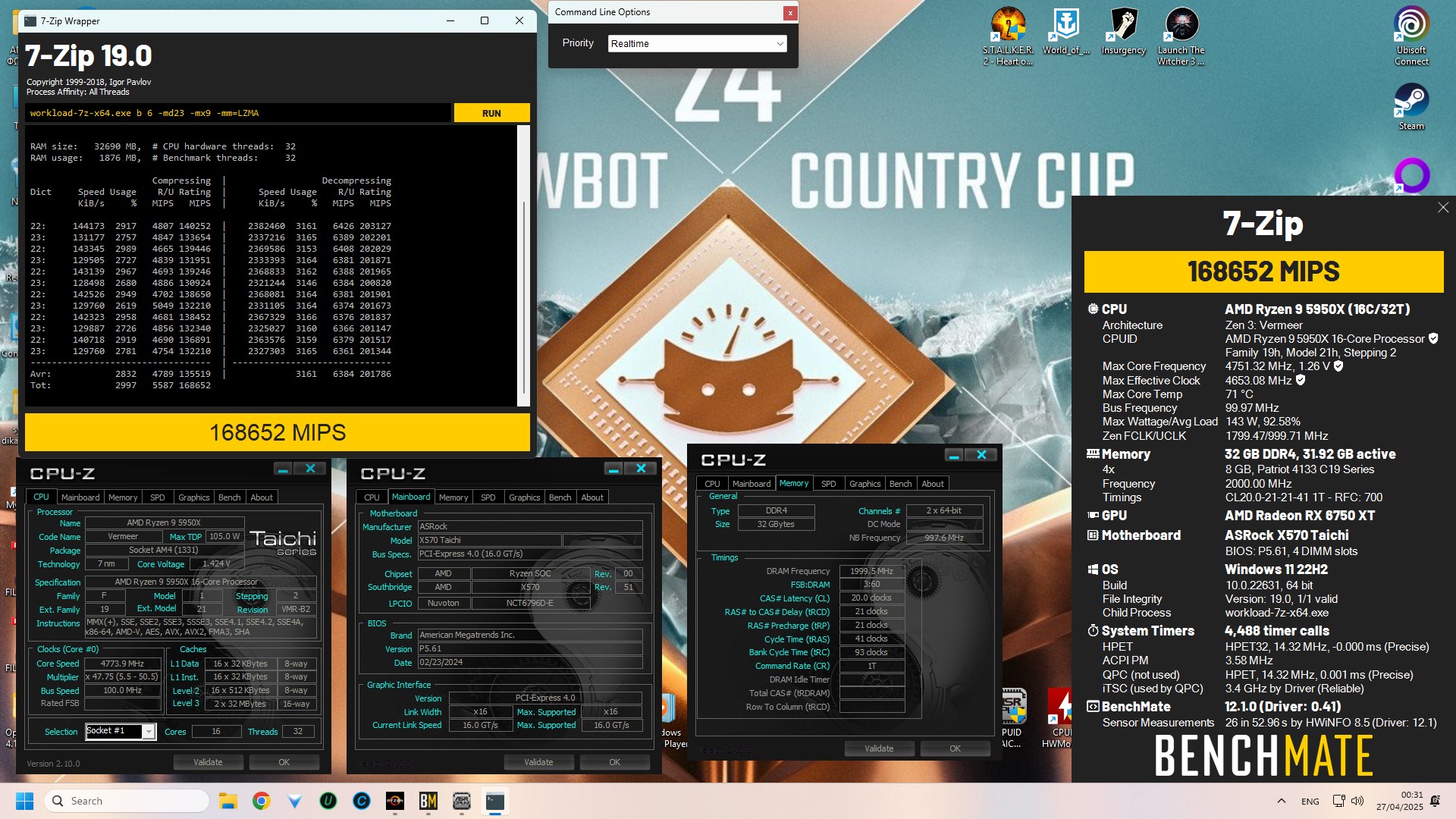Switch to SPD tab in right CPU-Z window

pyautogui.click(x=829, y=484)
